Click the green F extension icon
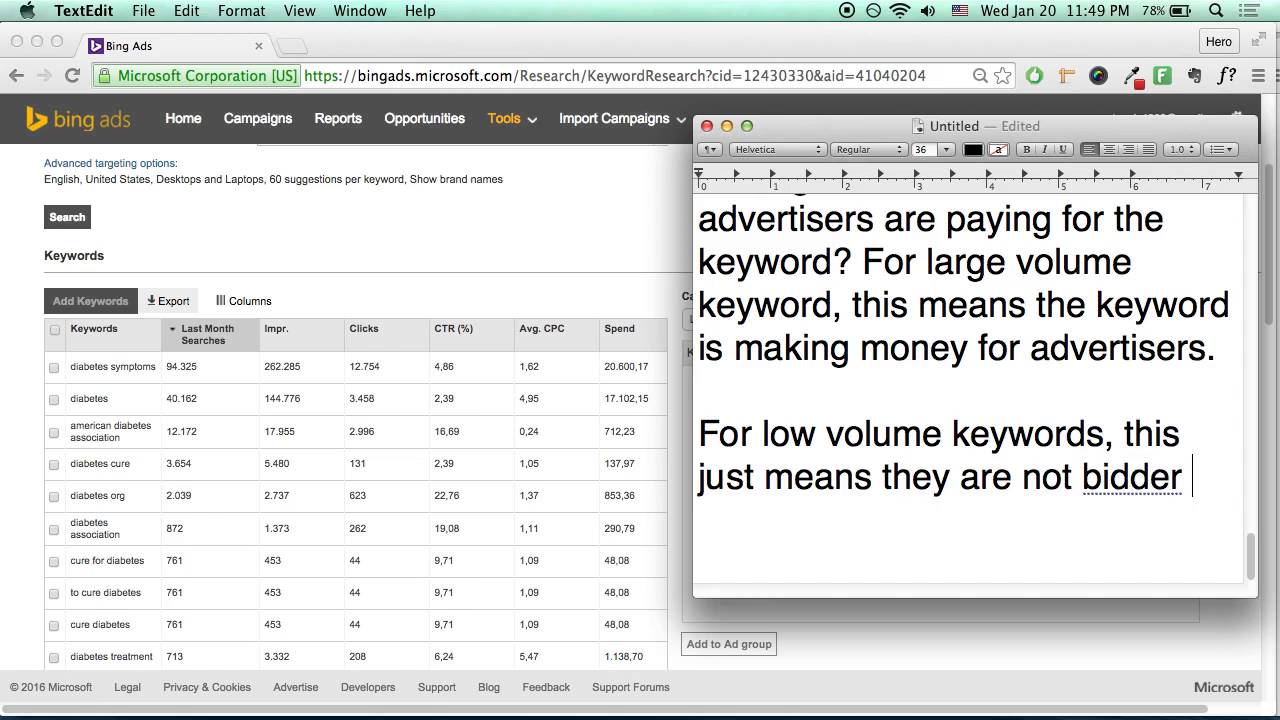The height and width of the screenshot is (720, 1280). click(1162, 75)
